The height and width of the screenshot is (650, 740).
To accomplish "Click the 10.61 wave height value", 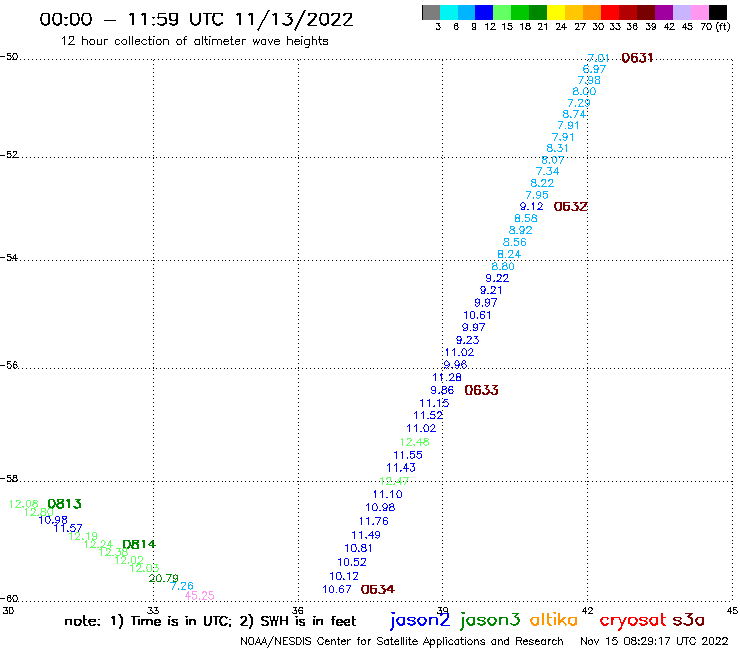I will tap(477, 315).
